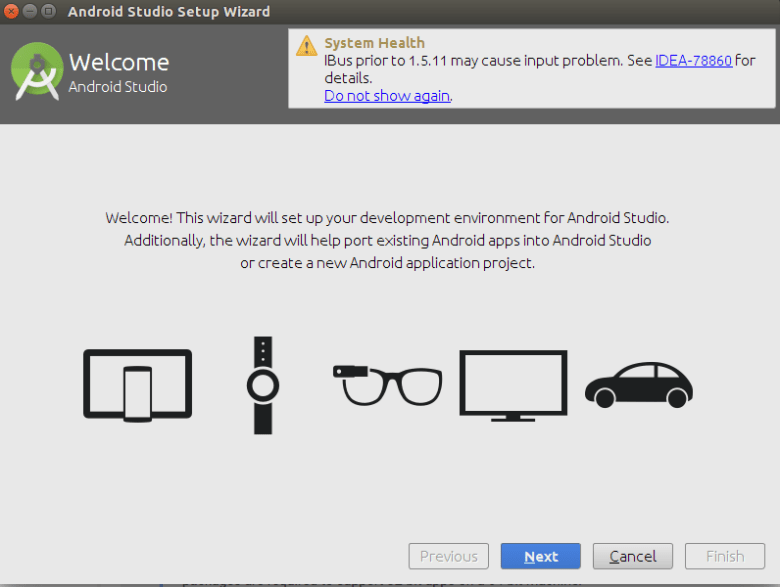Click the System Health warning triangle icon
Screen dimensions: 780x587
(306, 46)
